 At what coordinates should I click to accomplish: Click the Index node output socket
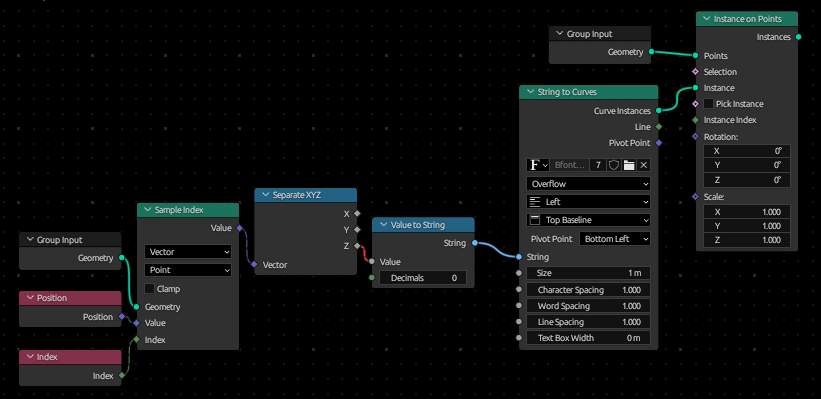(121, 375)
